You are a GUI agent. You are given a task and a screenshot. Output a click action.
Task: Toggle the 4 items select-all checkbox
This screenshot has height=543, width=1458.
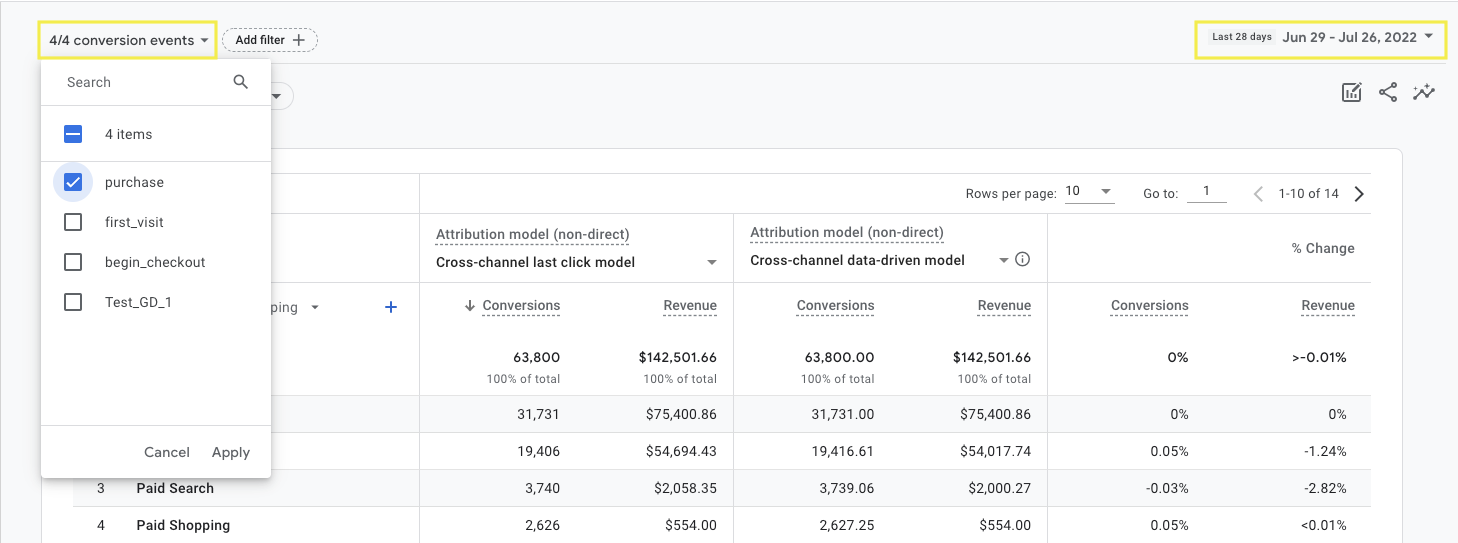pyautogui.click(x=73, y=134)
